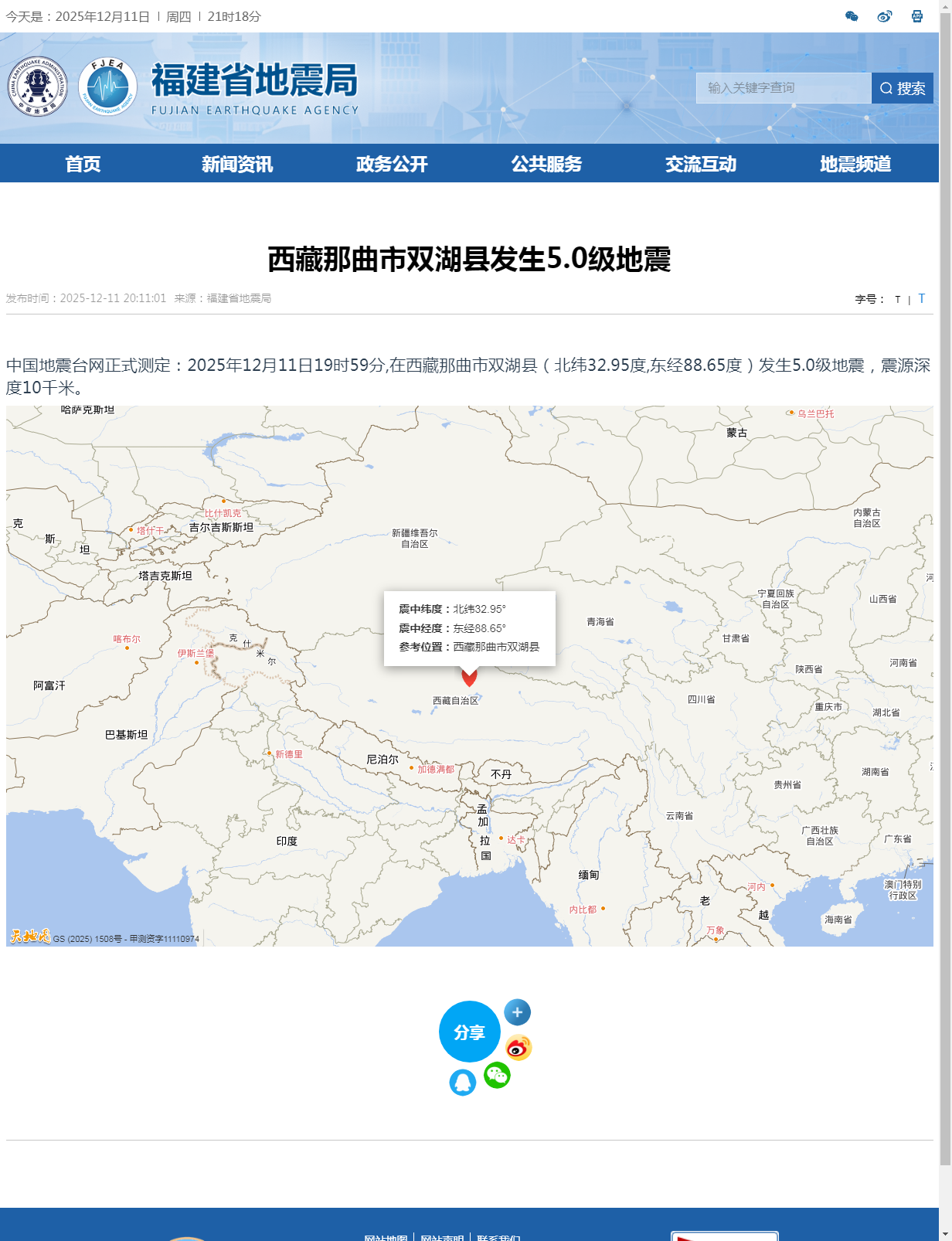The width and height of the screenshot is (952, 1241).
Task: Click the 震中纬度 line in map popup
Action: pyautogui.click(x=452, y=609)
